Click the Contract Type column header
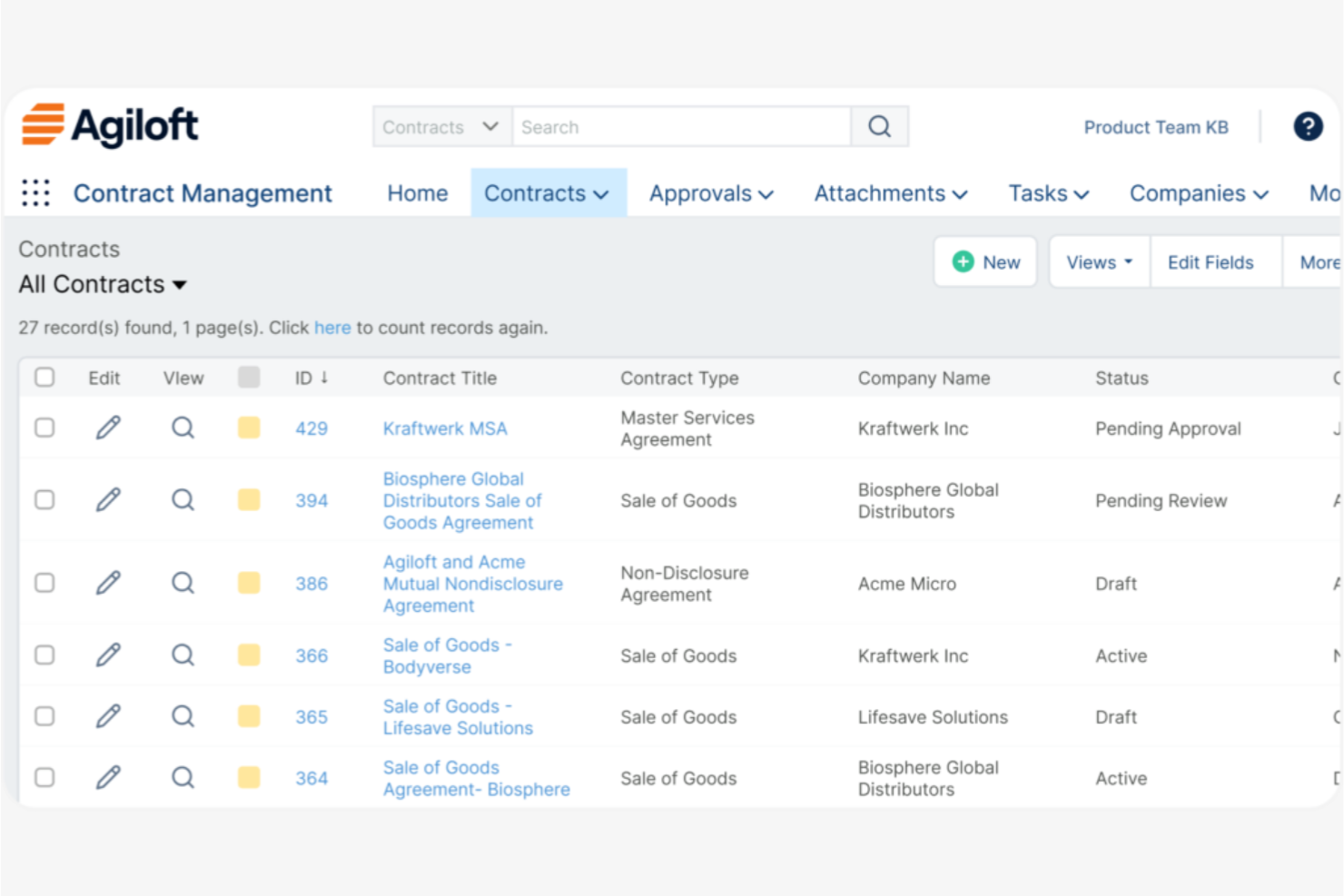 click(x=679, y=378)
